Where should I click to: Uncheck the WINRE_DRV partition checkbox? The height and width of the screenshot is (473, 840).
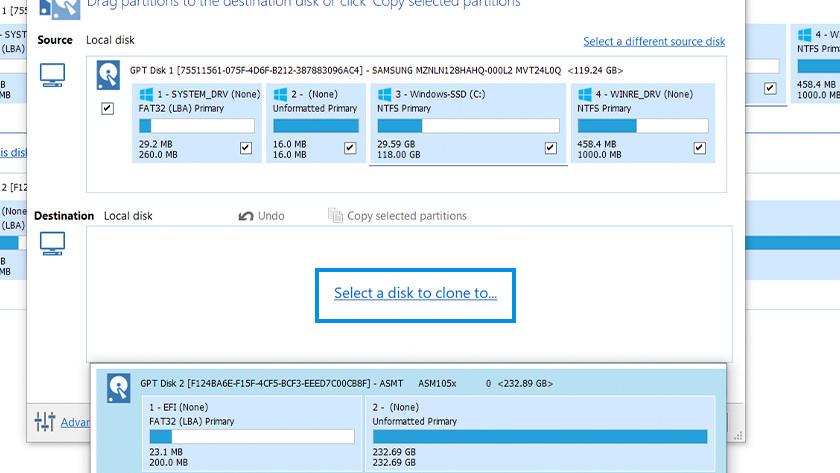699,148
